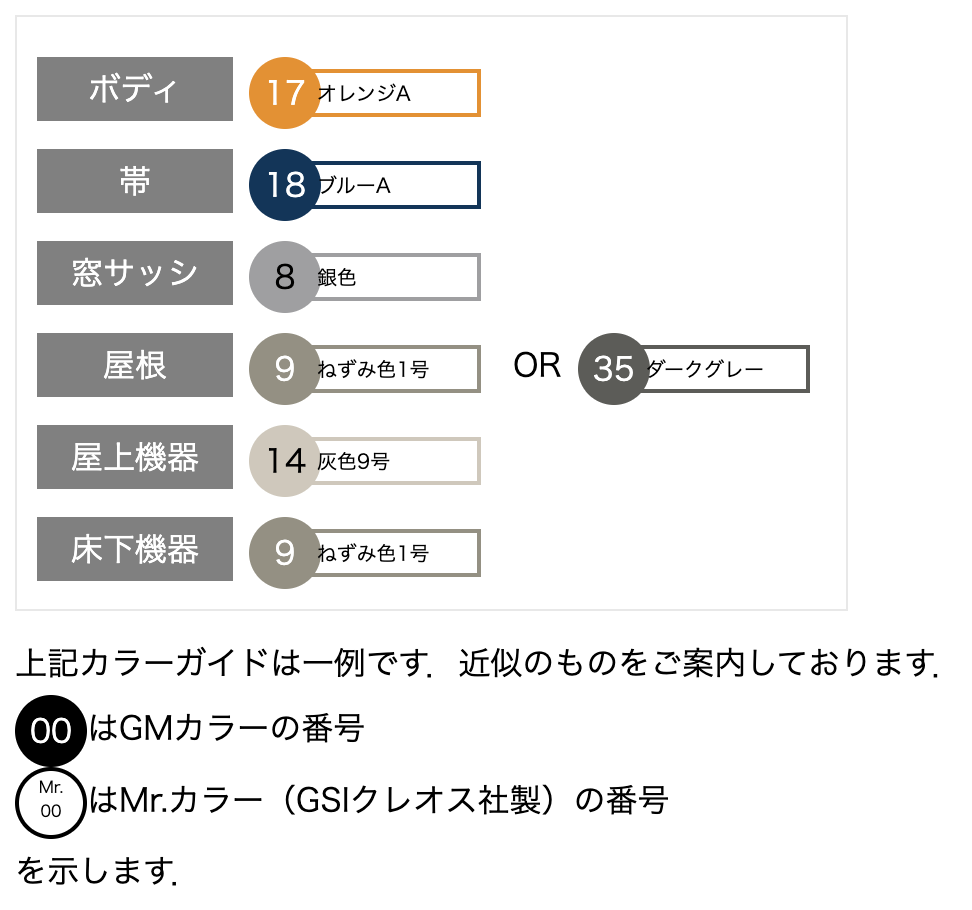This screenshot has width=972, height=910.
Task: Click the オレンジA color name box
Action: (x=397, y=93)
